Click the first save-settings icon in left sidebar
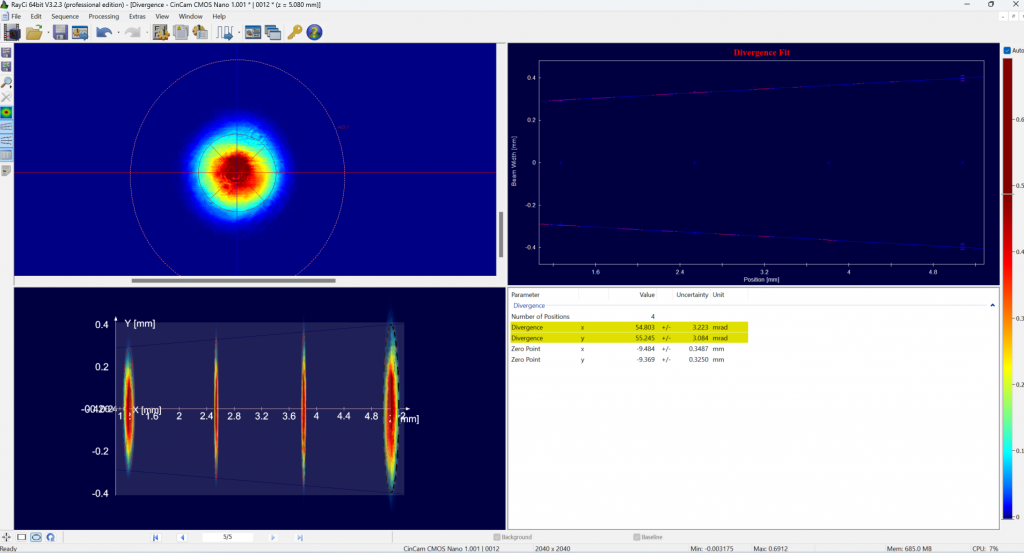Screen dimensions: 1024x553 click(x=7, y=52)
